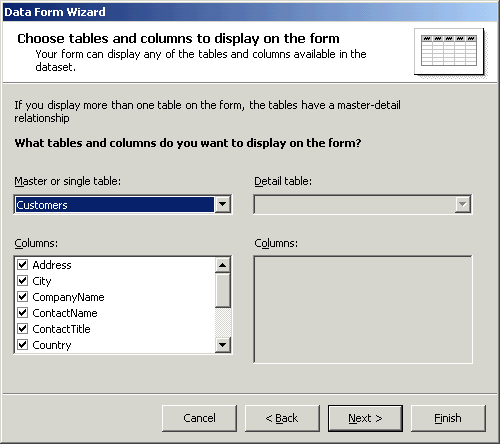
Task: Click the columns list scroll down arrow
Action: tap(222, 344)
